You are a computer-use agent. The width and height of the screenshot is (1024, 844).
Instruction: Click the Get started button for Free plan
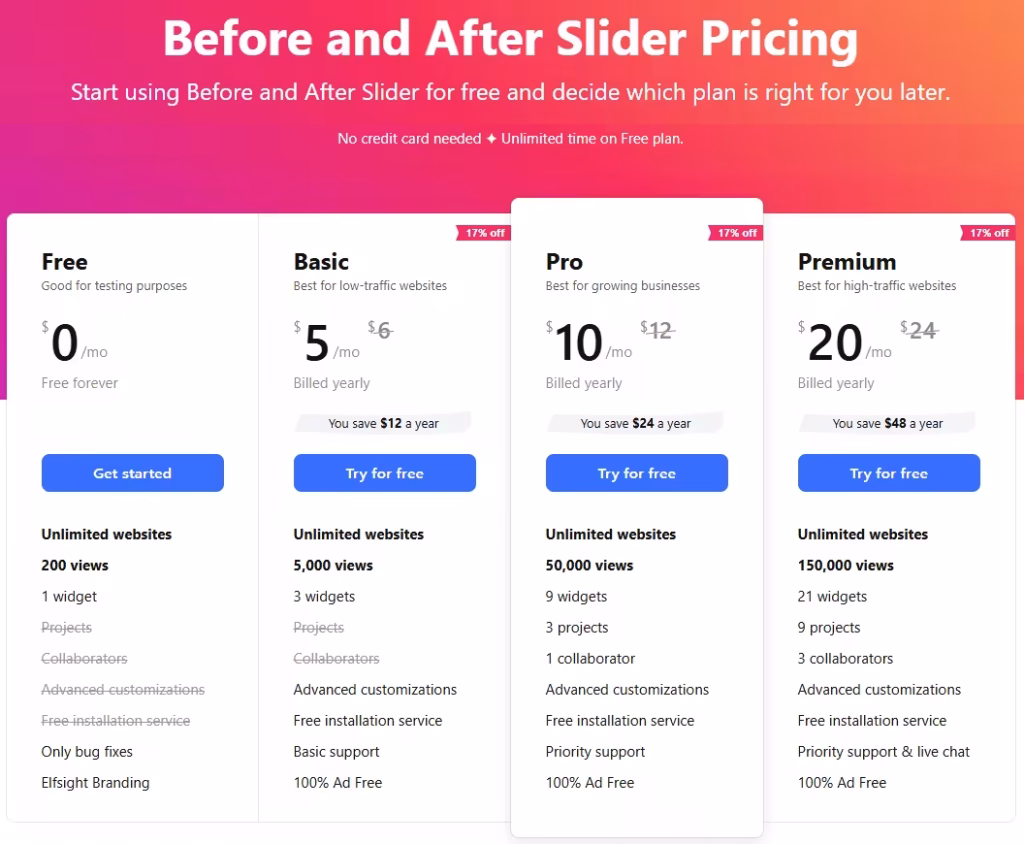tap(132, 473)
